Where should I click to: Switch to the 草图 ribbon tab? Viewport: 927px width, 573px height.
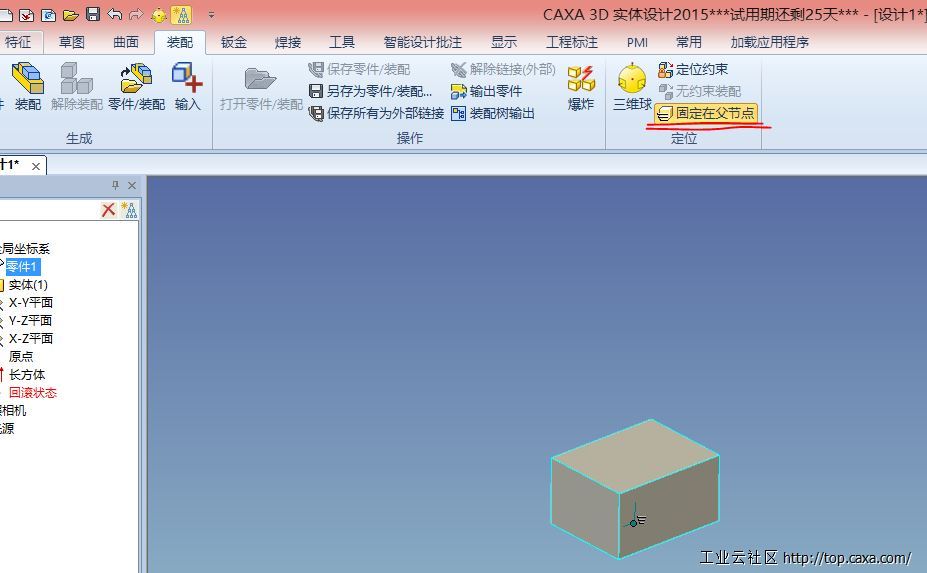pos(72,42)
